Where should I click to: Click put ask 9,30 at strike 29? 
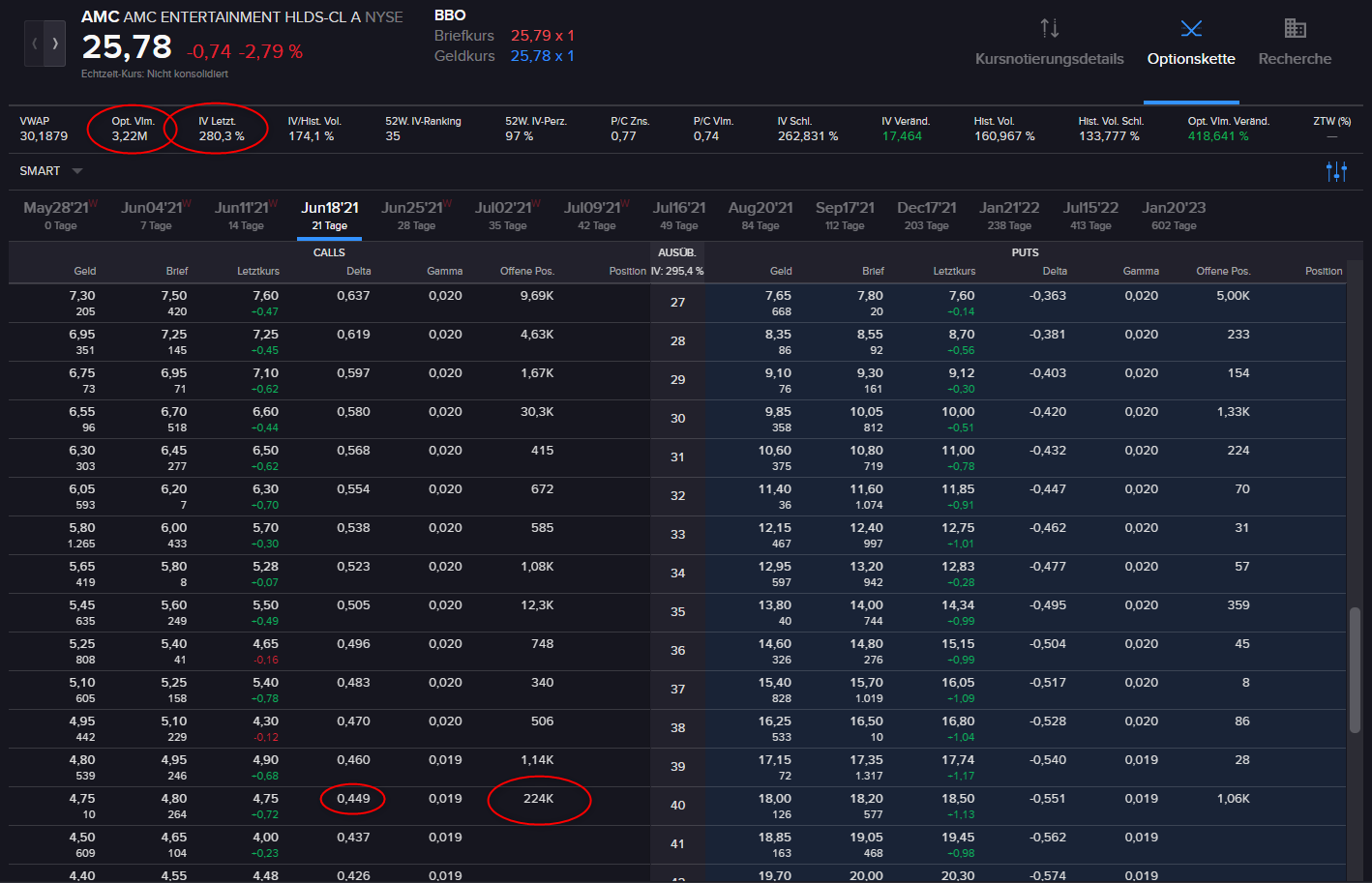(870, 373)
